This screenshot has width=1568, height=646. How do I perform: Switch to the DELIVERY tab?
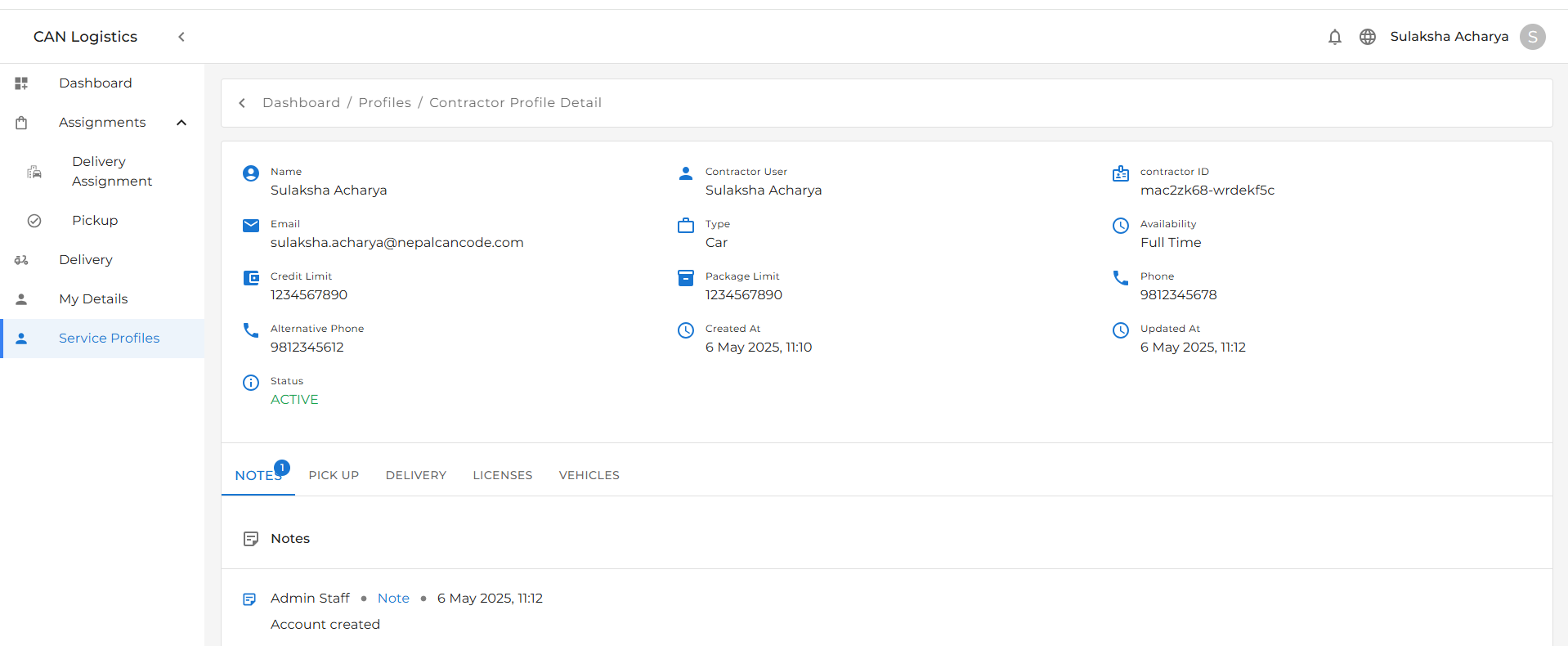pyautogui.click(x=416, y=476)
